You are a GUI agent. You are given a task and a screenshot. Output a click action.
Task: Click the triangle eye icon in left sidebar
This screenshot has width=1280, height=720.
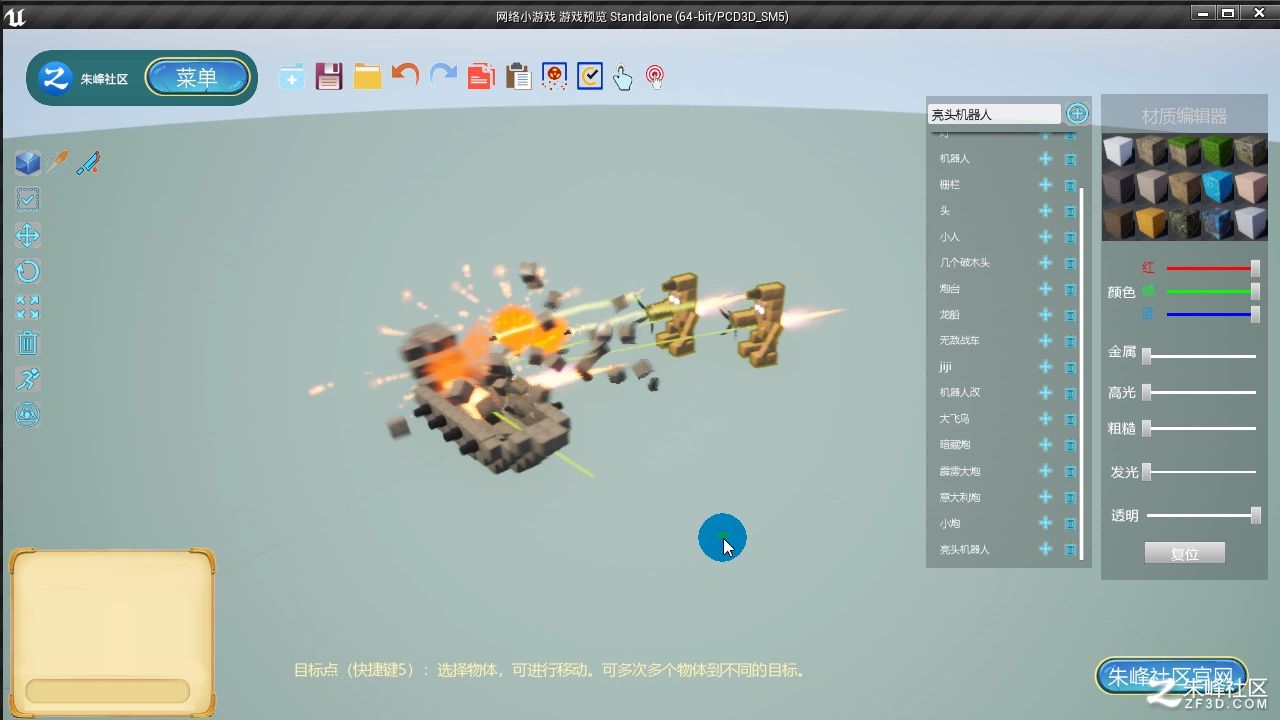pyautogui.click(x=28, y=414)
